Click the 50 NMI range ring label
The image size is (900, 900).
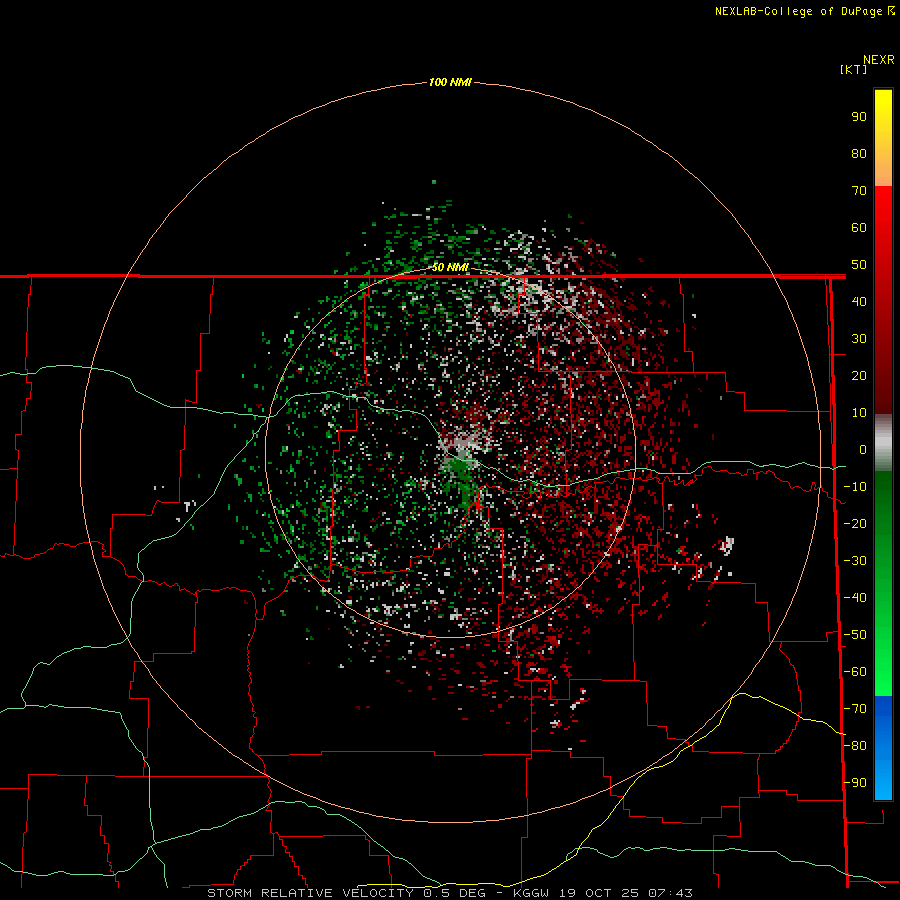(450, 267)
